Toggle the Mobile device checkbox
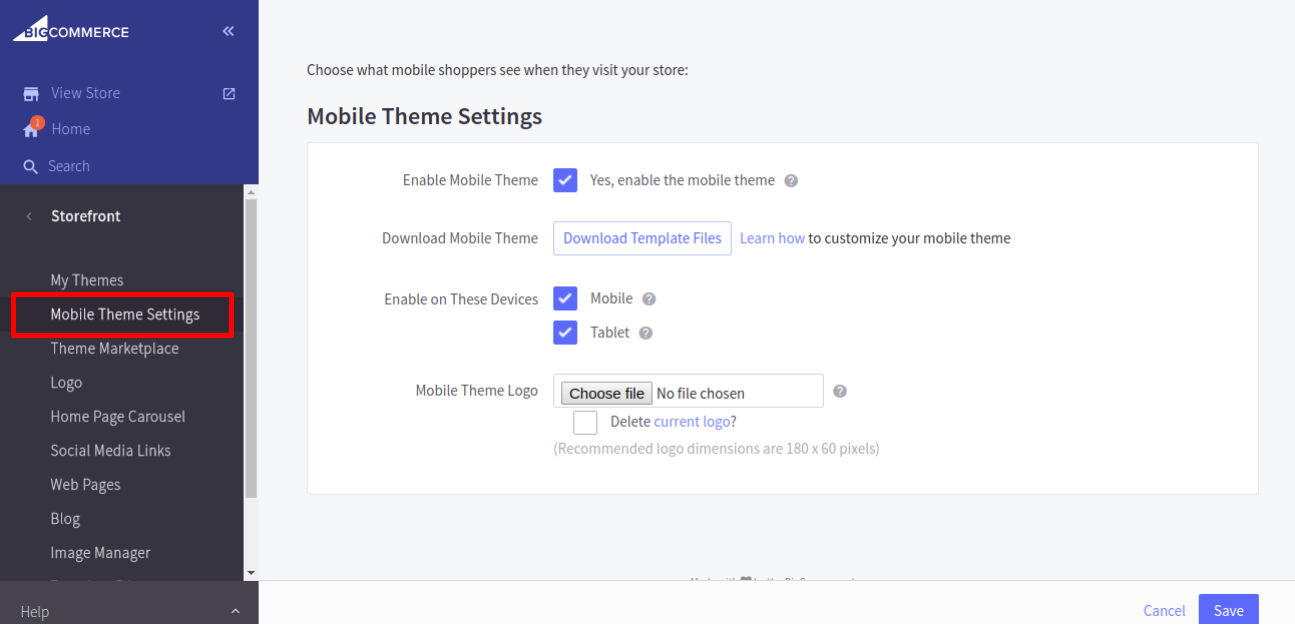1295x630 pixels. pos(565,298)
